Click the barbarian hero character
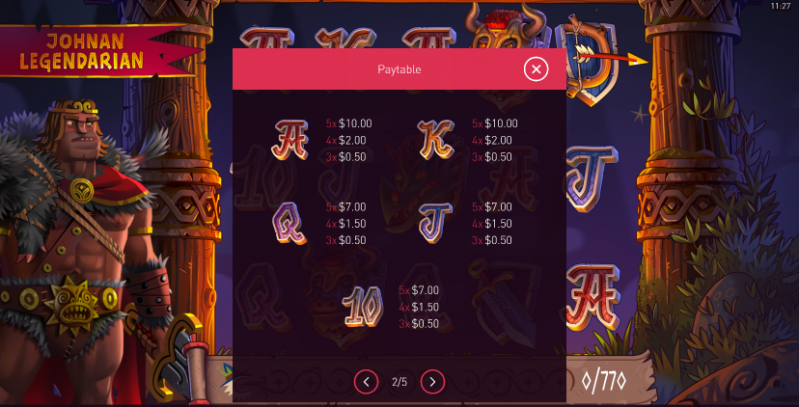The height and width of the screenshot is (407, 799). click(82, 250)
